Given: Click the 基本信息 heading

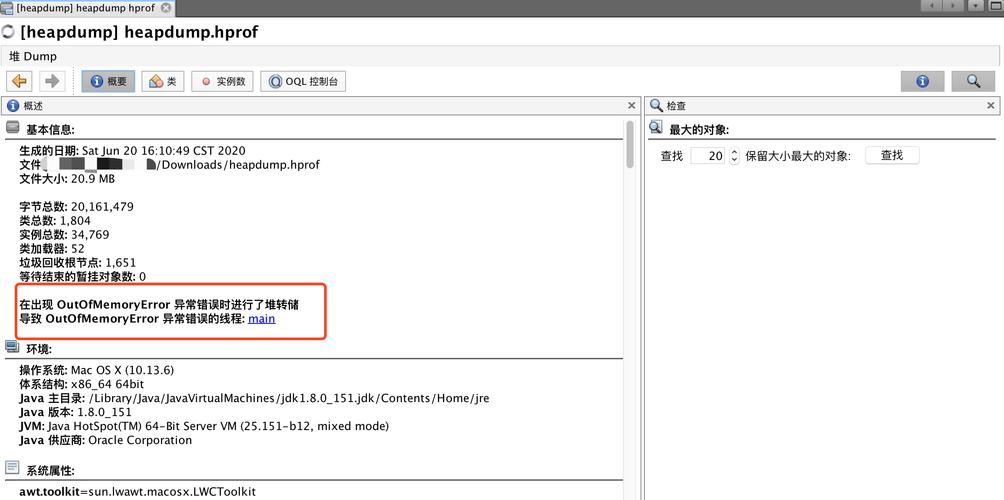Looking at the screenshot, I should pyautogui.click(x=51, y=130).
